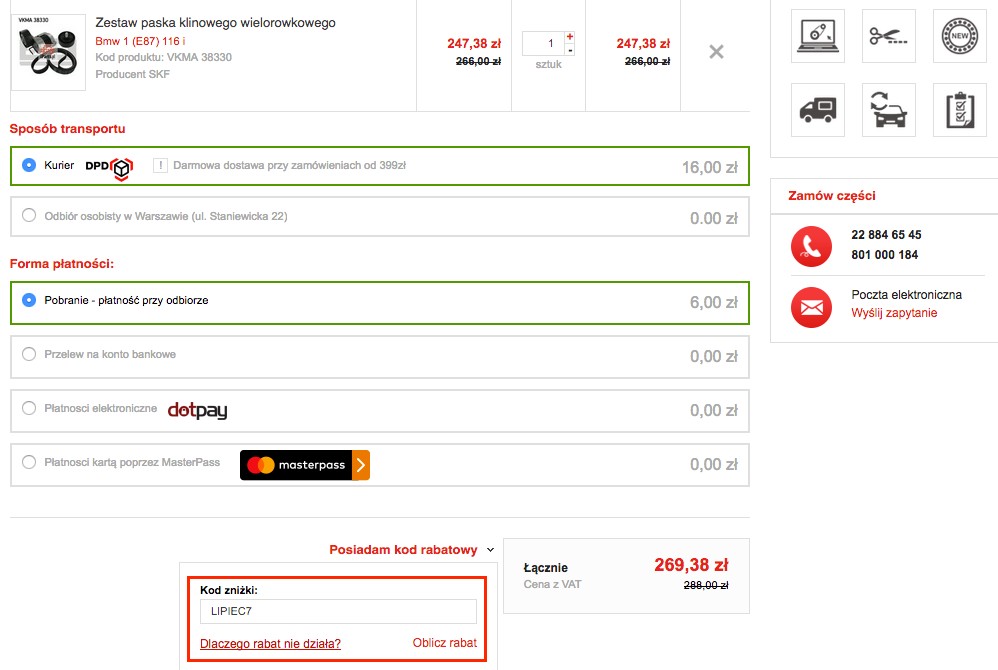Click the red envelope email icon

[x=811, y=306]
